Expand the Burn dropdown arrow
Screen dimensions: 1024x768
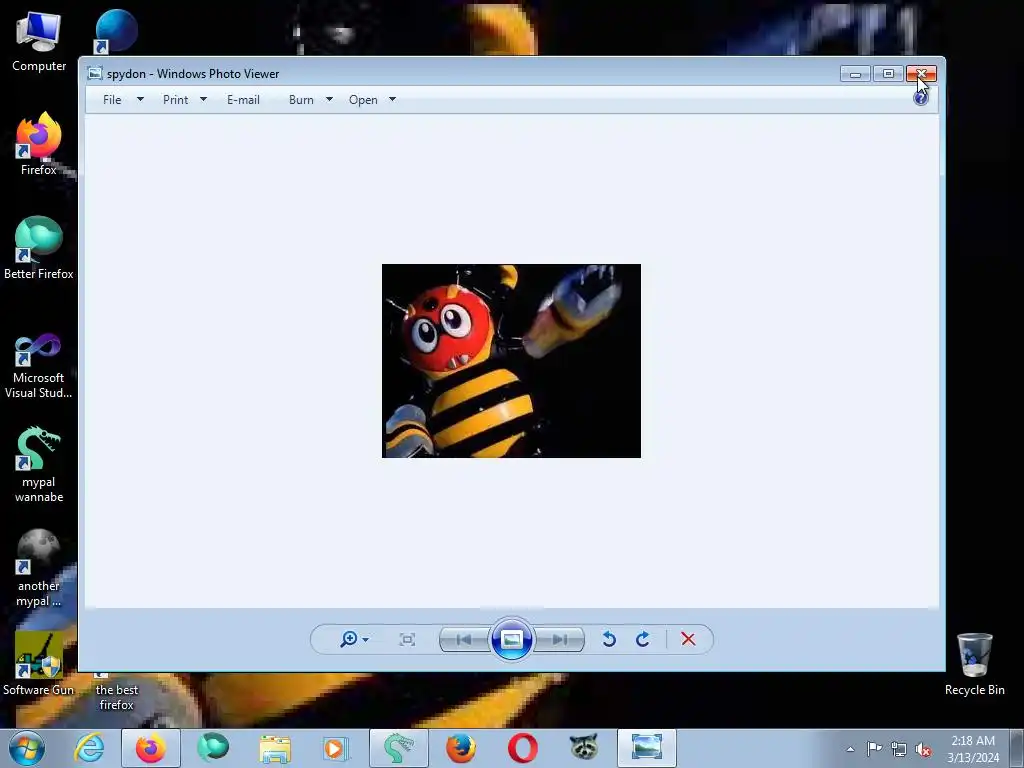click(x=329, y=99)
